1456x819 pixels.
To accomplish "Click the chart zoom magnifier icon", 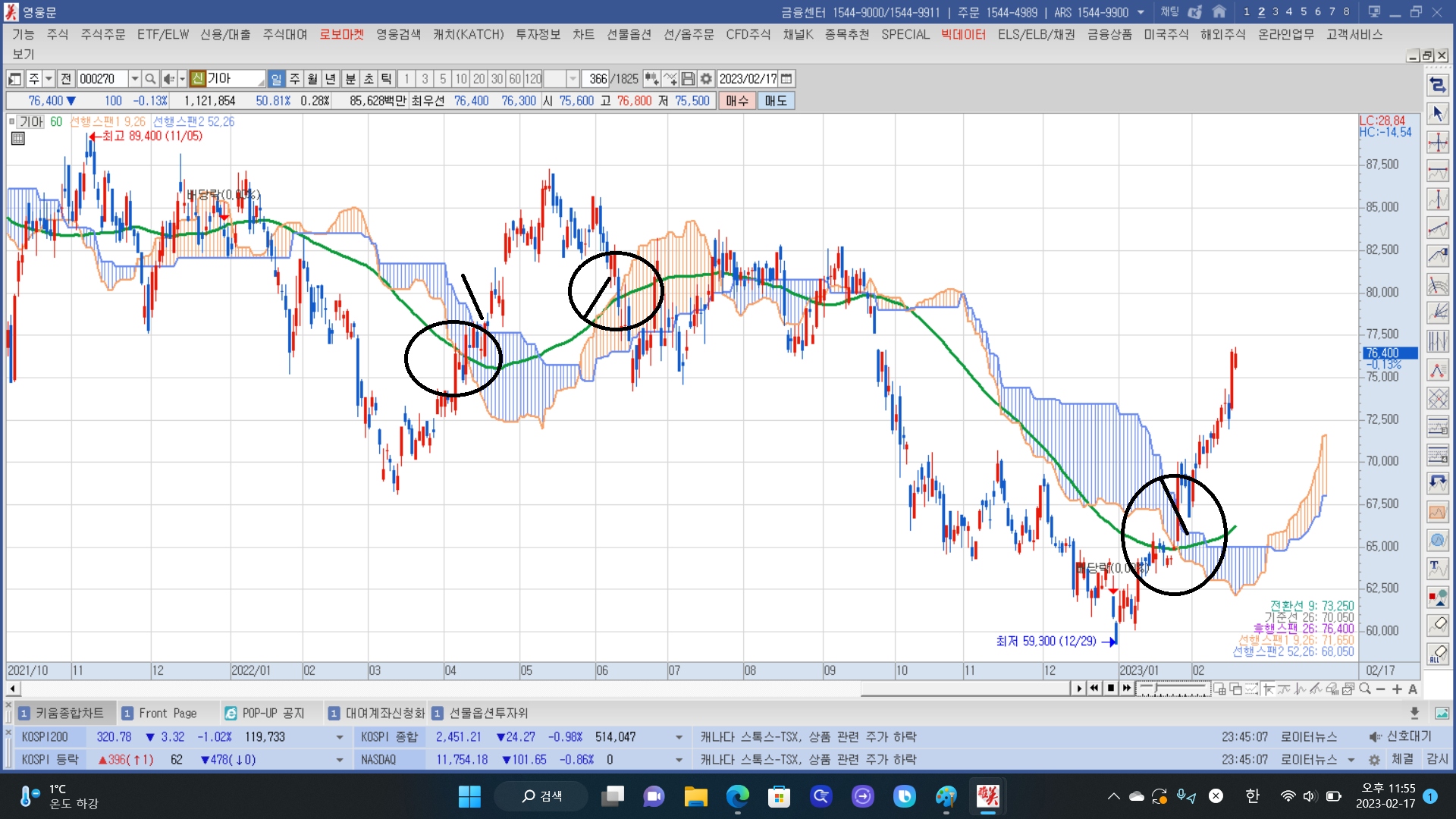I will [1365, 689].
